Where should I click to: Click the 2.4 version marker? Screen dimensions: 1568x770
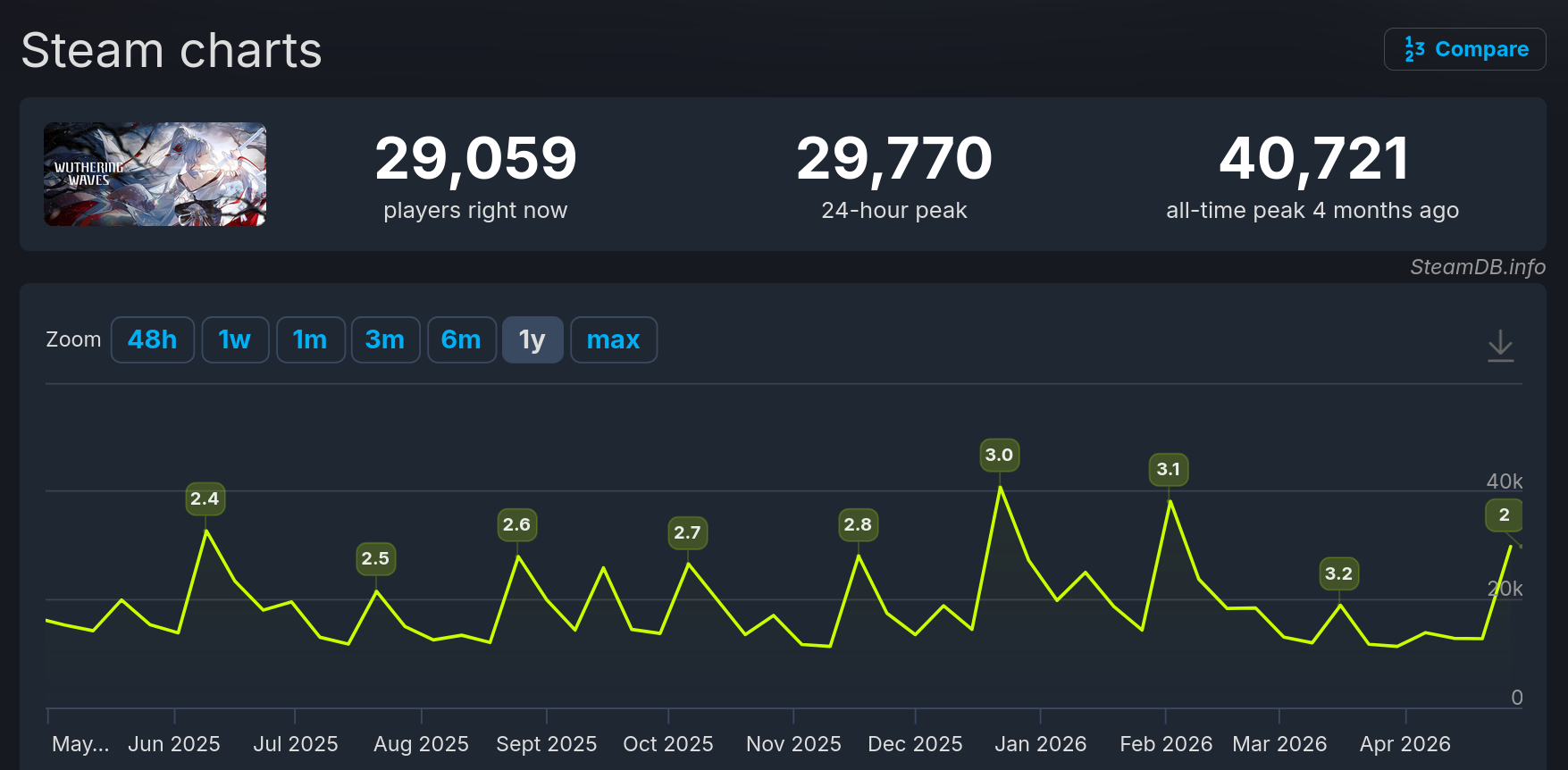click(205, 498)
